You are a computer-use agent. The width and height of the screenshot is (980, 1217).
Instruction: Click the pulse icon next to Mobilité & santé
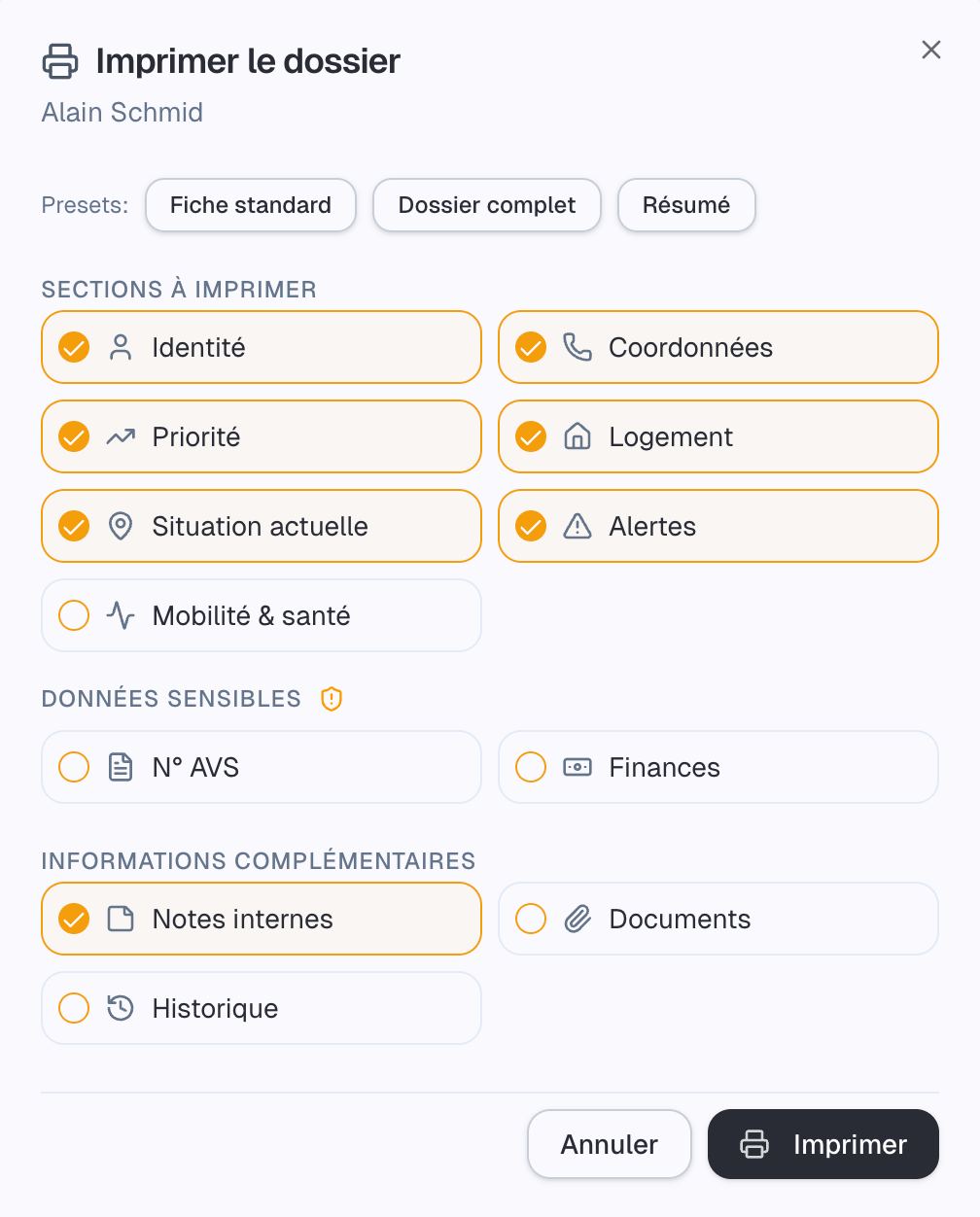click(121, 615)
